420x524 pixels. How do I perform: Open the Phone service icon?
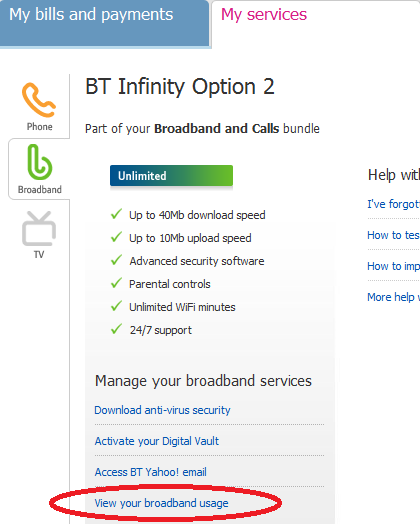click(39, 100)
